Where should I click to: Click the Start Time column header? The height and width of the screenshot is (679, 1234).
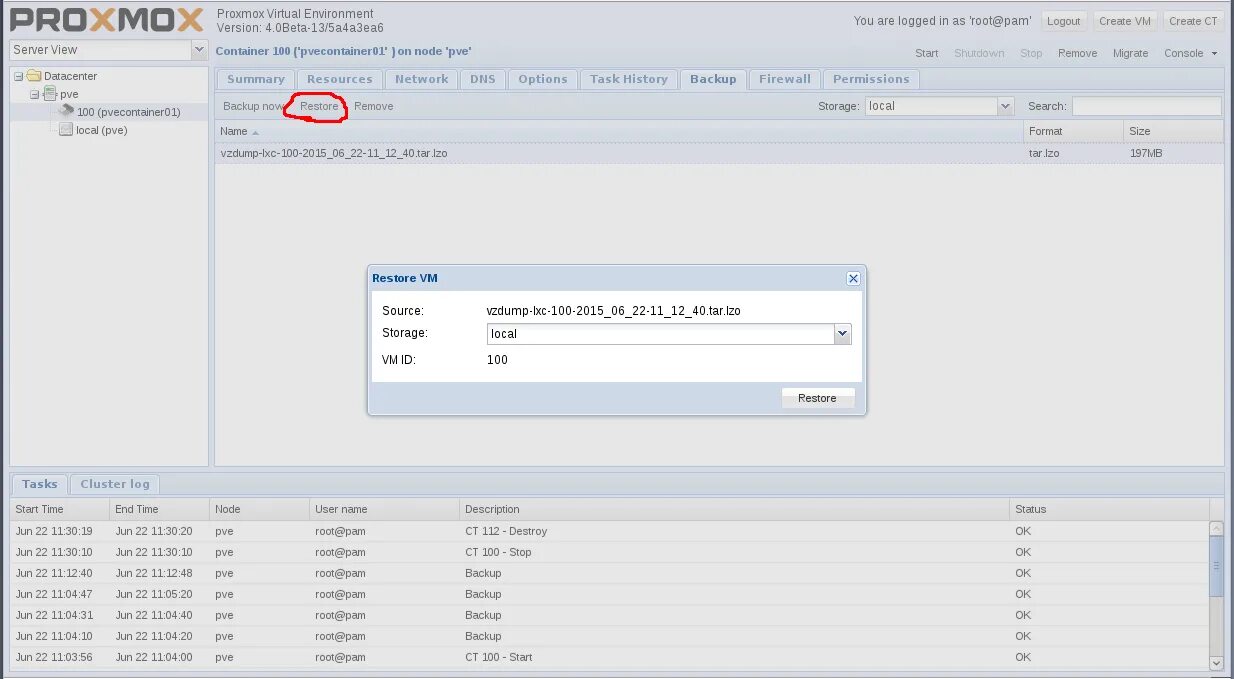60,509
